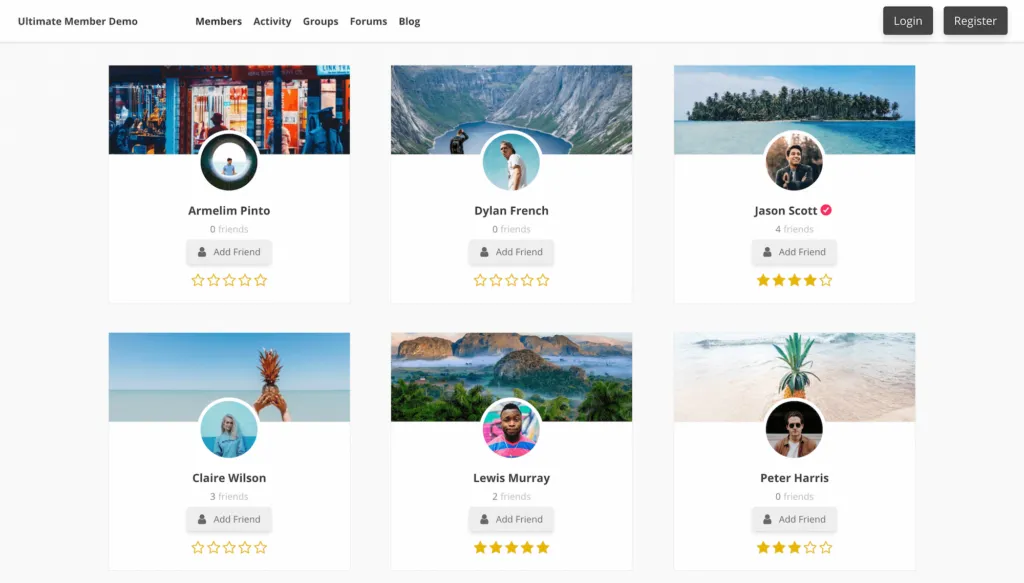Image resolution: width=1024 pixels, height=583 pixels.
Task: Rate Claire Wilson five stars
Action: click(260, 547)
